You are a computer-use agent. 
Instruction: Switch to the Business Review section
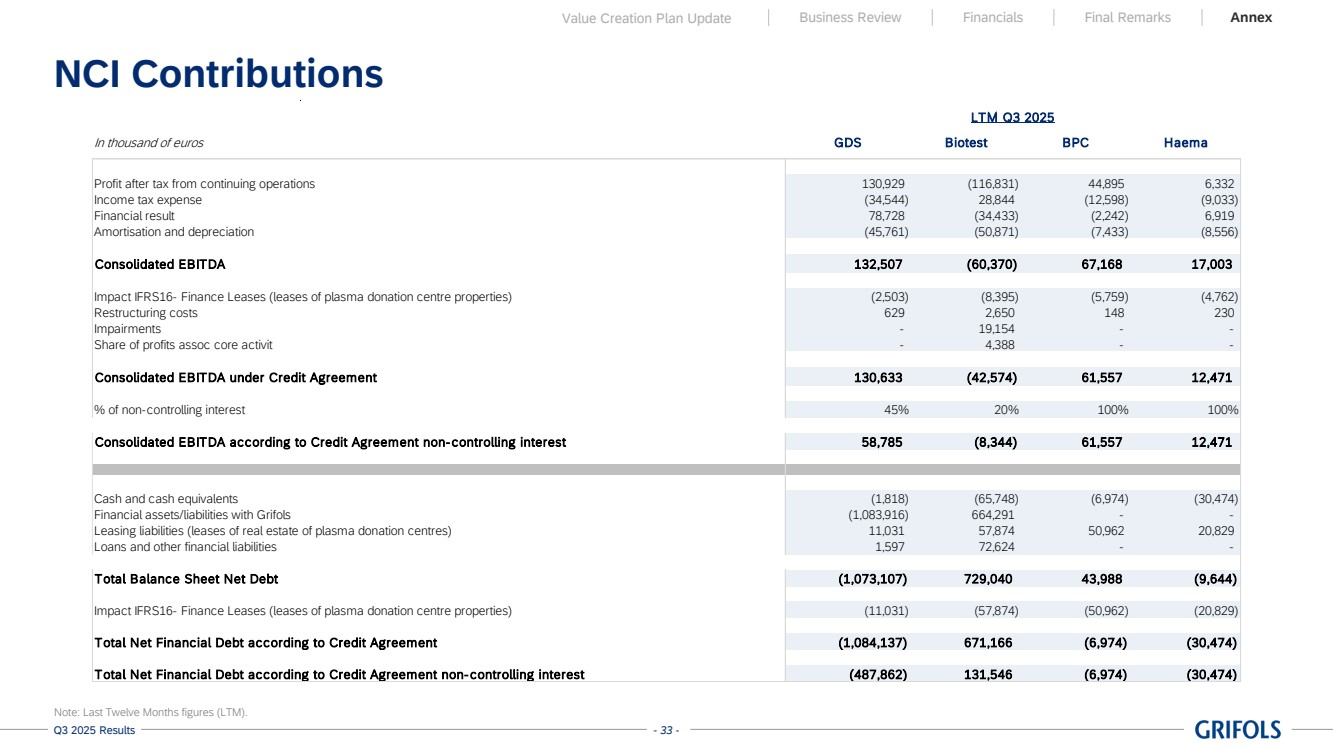click(850, 18)
